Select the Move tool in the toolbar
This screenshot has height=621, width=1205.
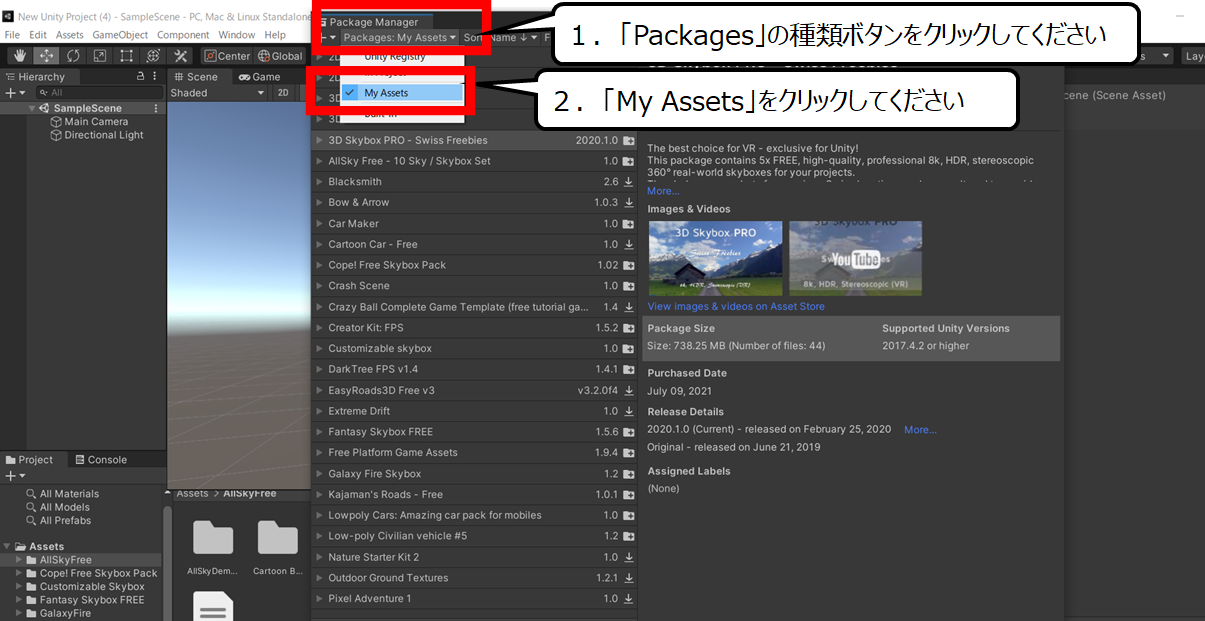point(46,56)
